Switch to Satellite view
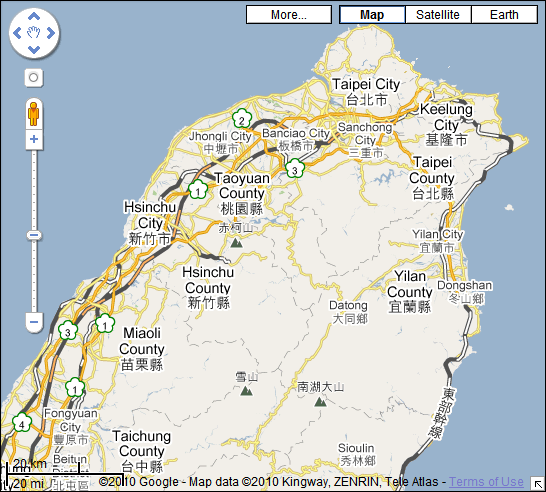The height and width of the screenshot is (492, 546). (x=438, y=15)
